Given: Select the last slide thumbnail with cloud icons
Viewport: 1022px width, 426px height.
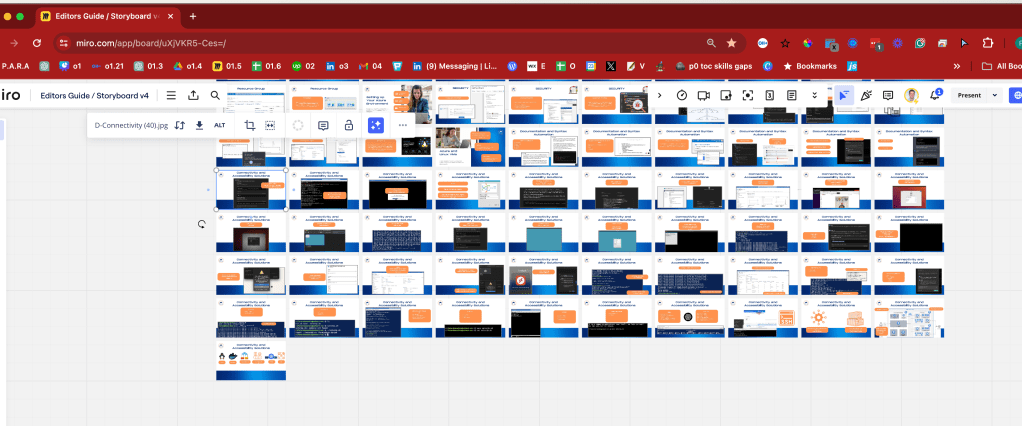Looking at the screenshot, I should (251, 361).
